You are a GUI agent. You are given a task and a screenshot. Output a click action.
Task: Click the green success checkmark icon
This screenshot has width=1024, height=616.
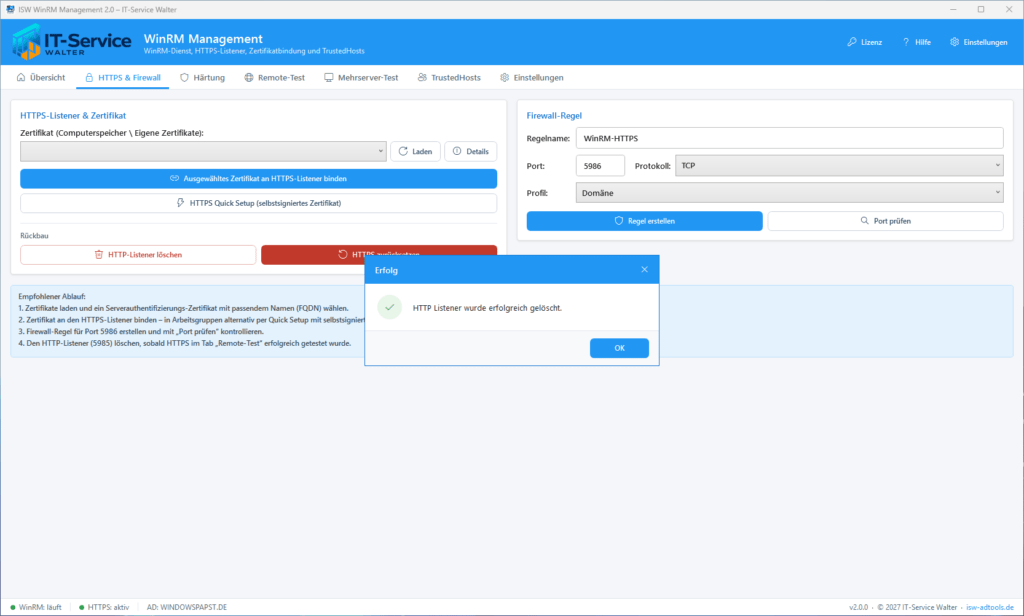pos(390,308)
